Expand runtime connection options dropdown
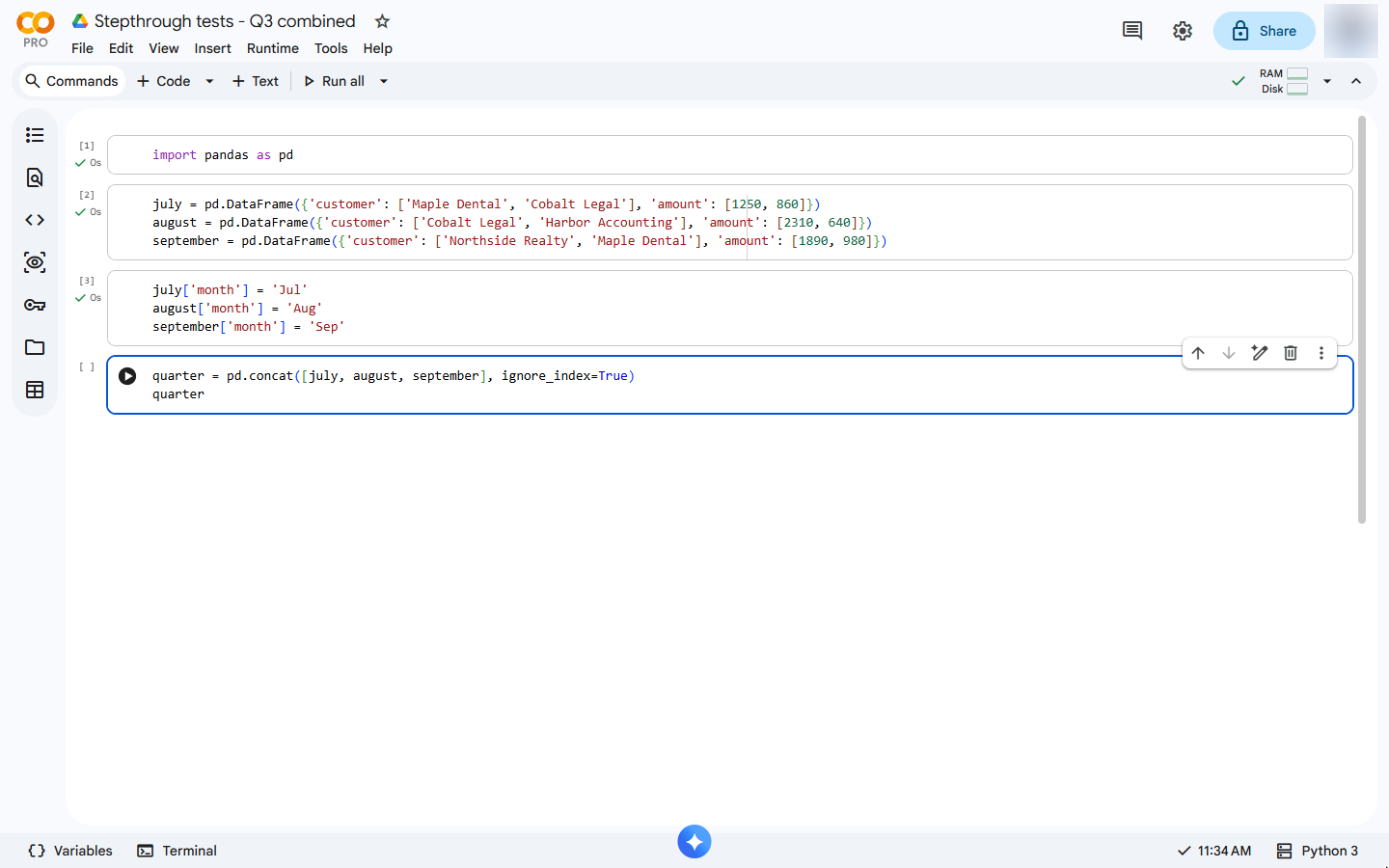 tap(1327, 81)
